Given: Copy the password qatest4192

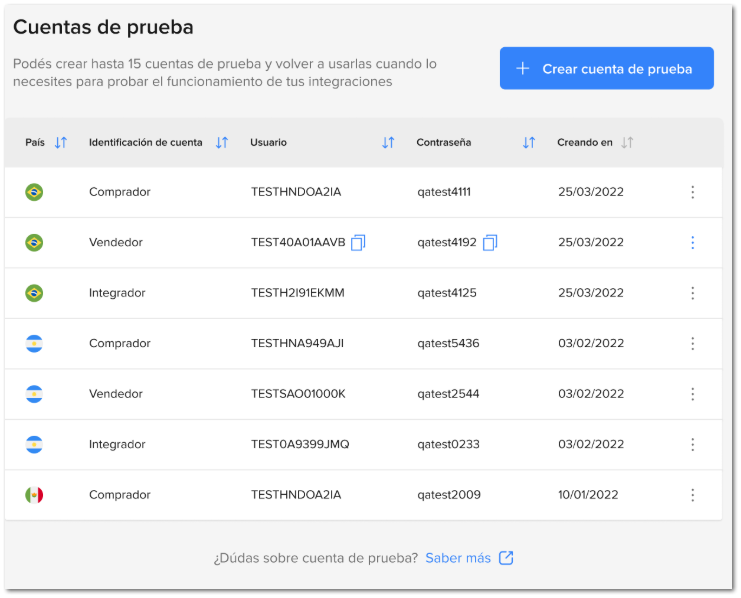Looking at the screenshot, I should (490, 242).
